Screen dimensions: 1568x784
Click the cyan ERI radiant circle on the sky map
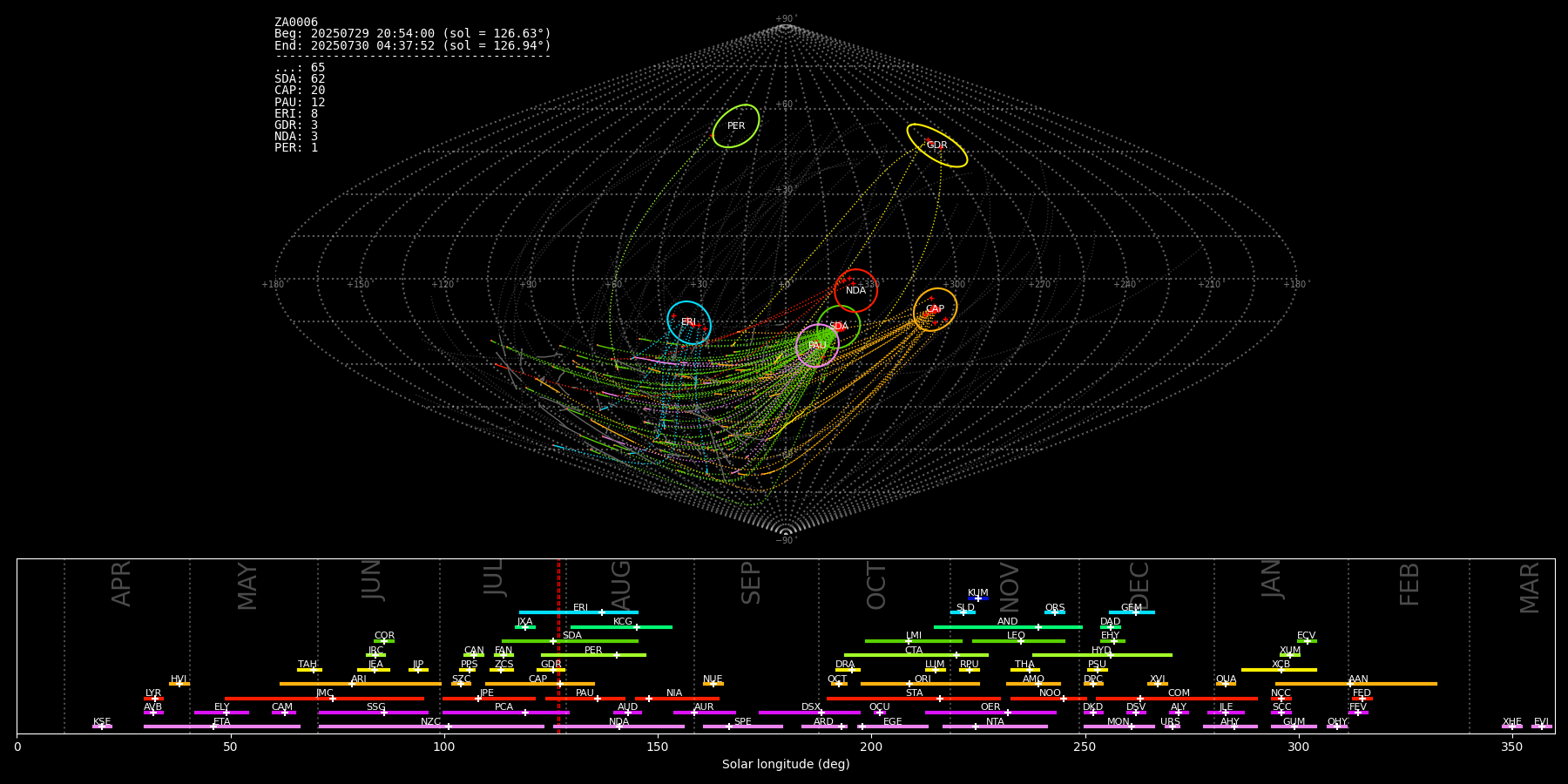pos(689,322)
